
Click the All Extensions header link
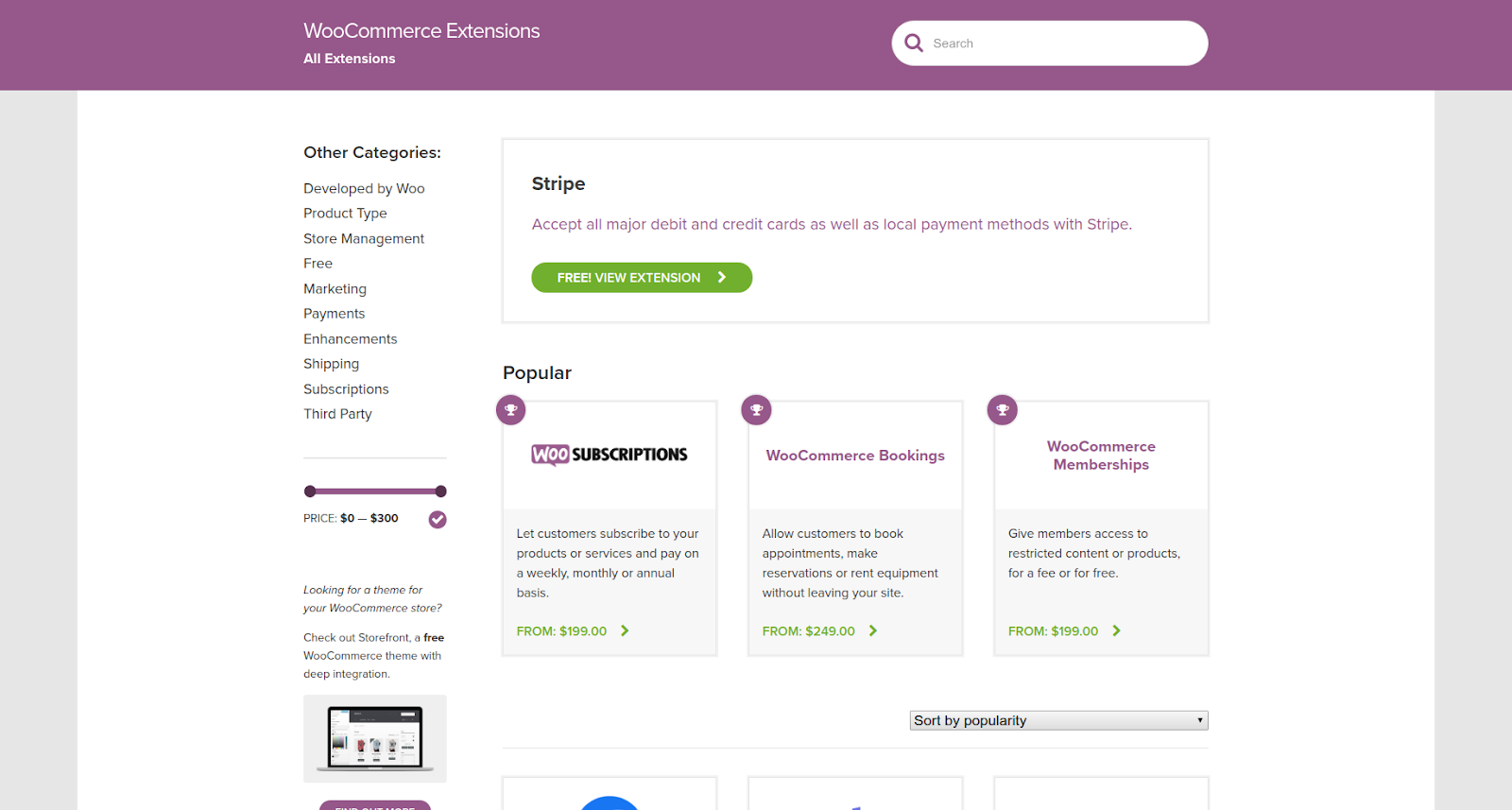[349, 59]
